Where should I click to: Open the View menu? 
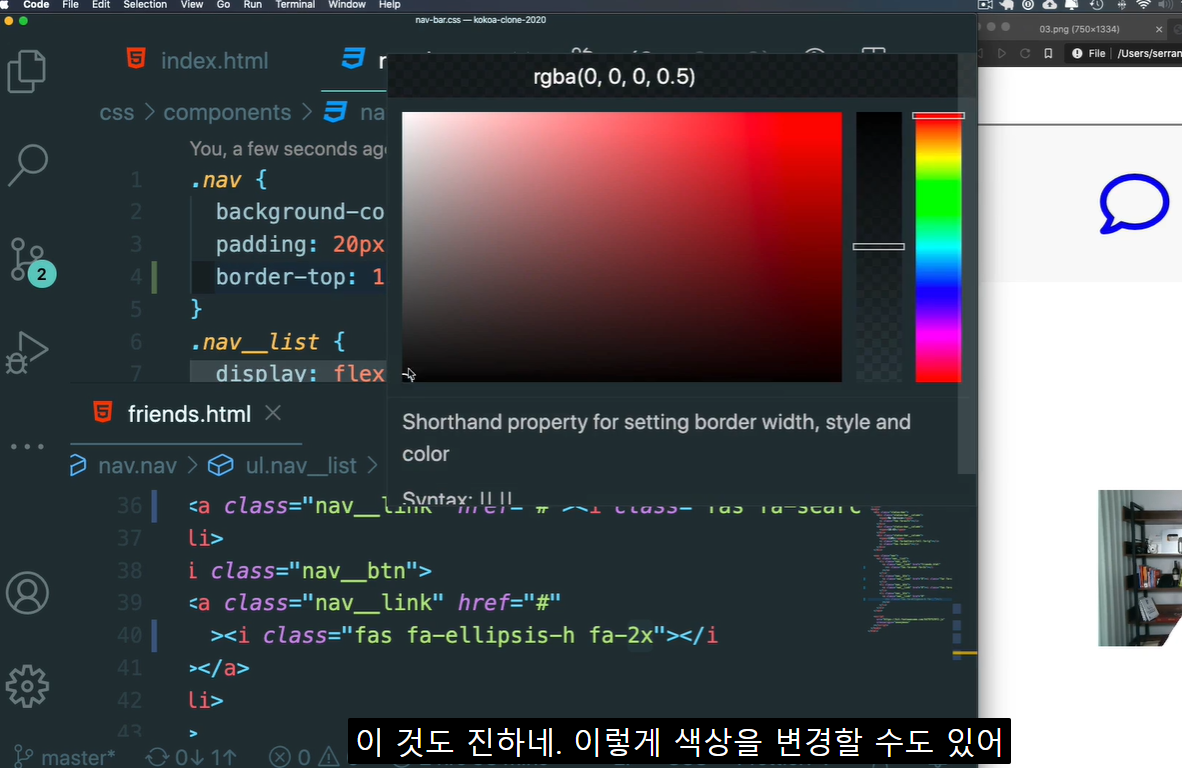(191, 5)
